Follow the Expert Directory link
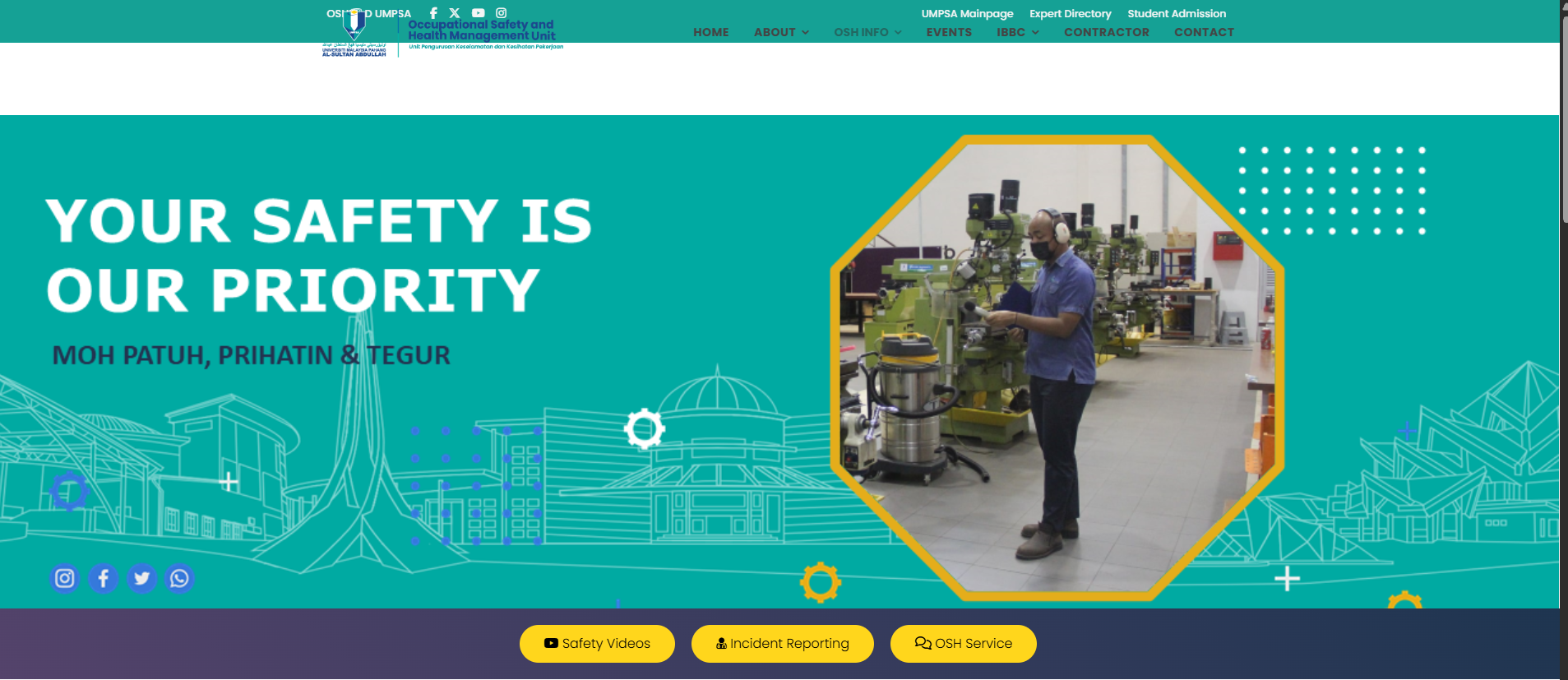Viewport: 1568px width, 680px height. 1070,14
